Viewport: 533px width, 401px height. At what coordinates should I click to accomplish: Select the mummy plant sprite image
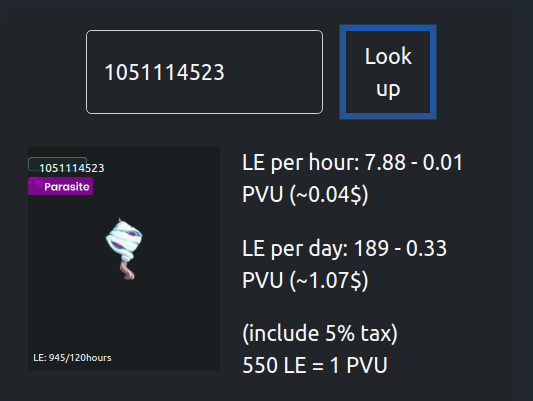(124, 249)
